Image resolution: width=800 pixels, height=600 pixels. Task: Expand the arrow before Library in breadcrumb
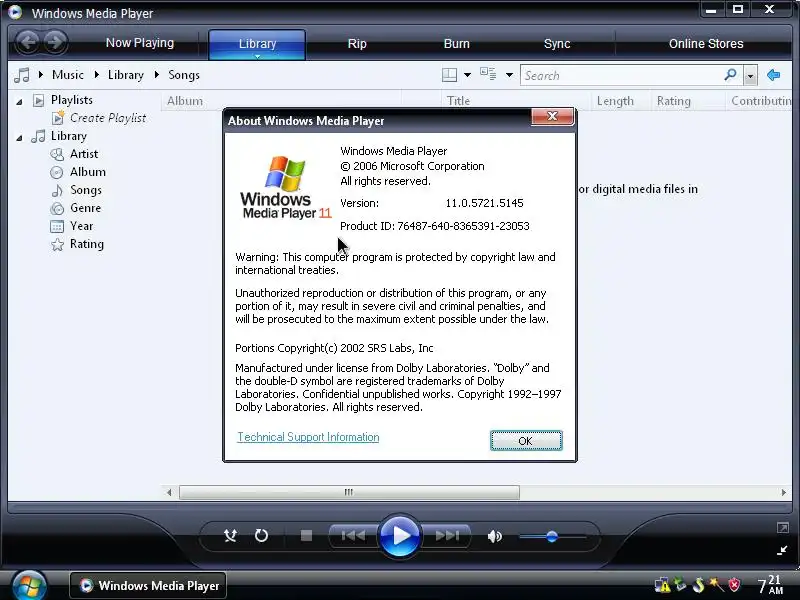pos(96,75)
